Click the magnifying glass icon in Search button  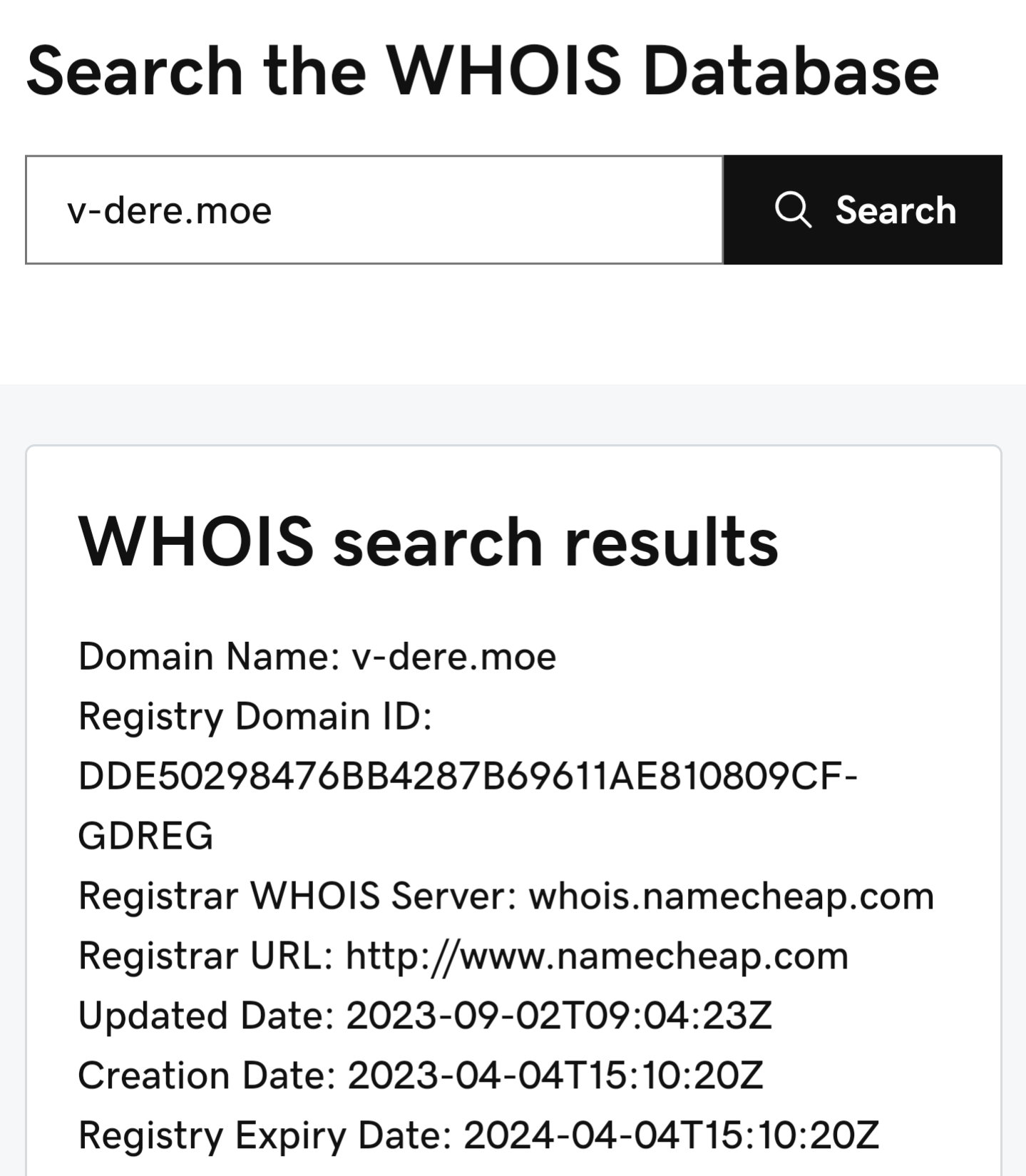[x=793, y=210]
